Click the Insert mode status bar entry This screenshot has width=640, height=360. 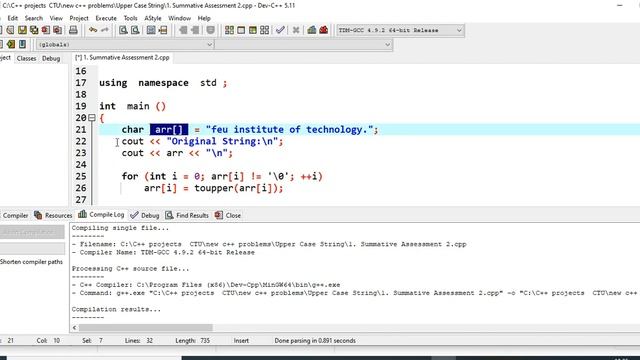point(241,340)
